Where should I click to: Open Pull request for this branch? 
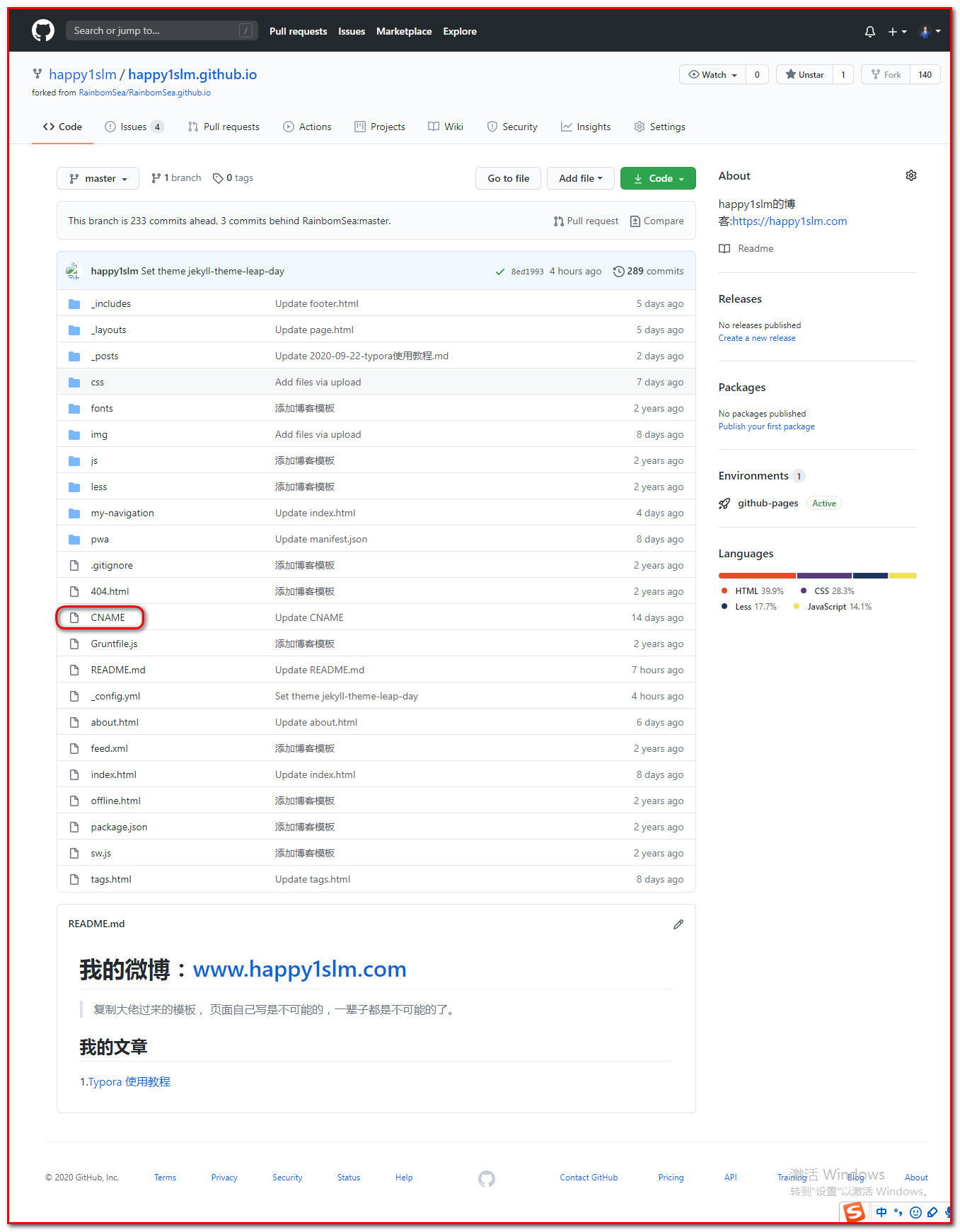(586, 221)
